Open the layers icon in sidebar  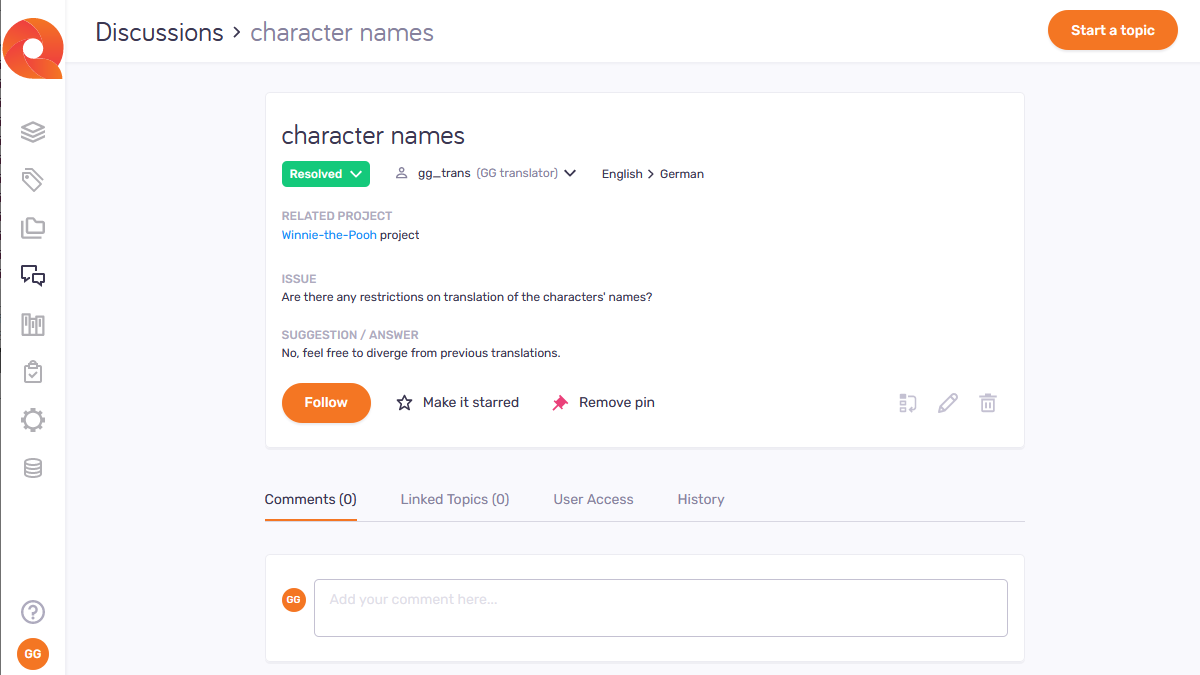33,132
